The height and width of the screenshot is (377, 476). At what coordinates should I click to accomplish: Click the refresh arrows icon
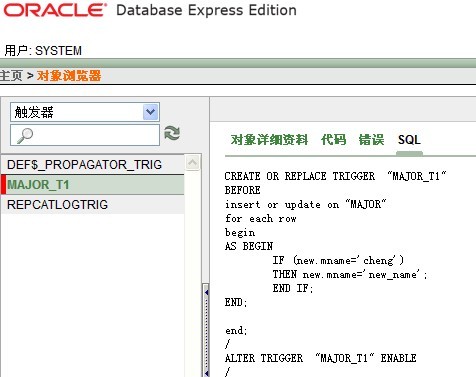pyautogui.click(x=172, y=133)
